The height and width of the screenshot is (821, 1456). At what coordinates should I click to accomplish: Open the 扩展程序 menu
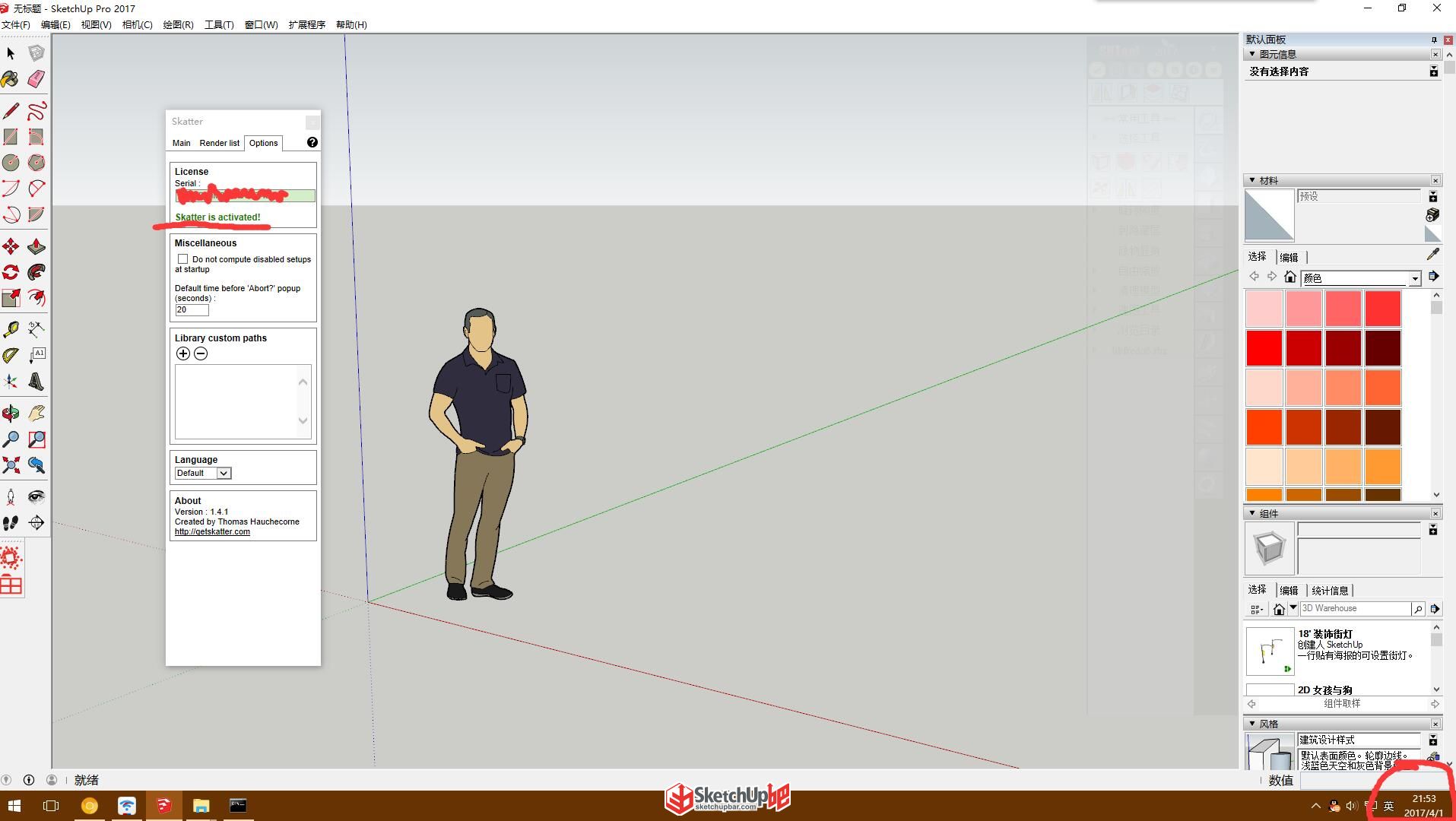click(306, 24)
